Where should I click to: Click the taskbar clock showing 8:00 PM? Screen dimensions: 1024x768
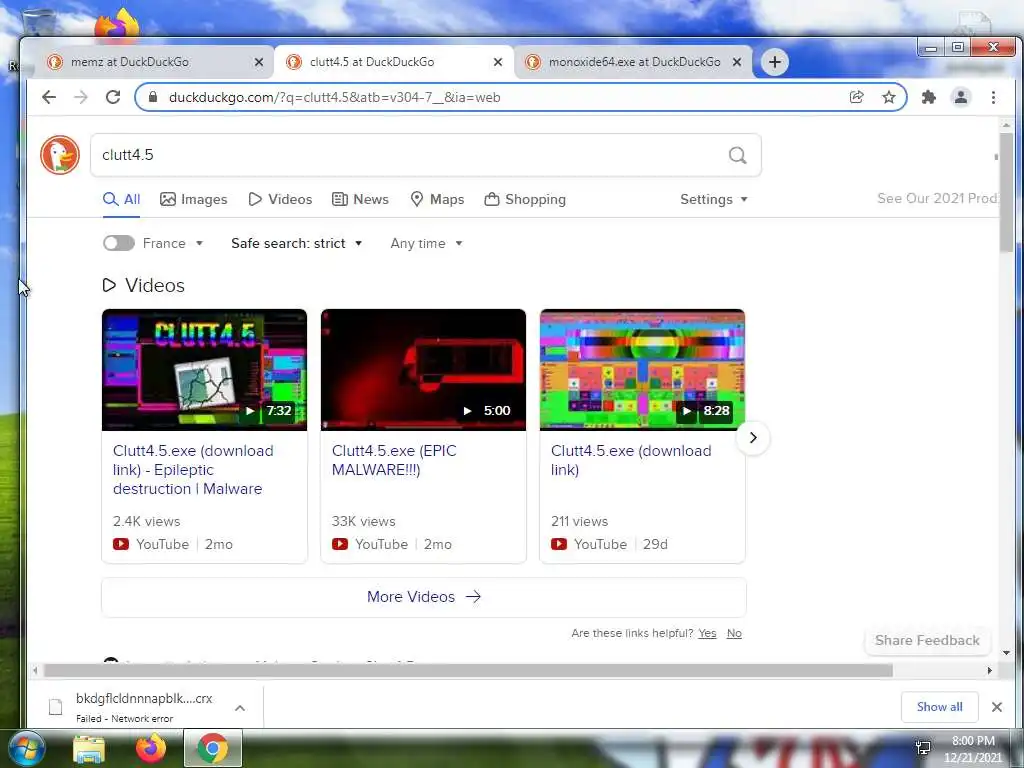pos(972,749)
